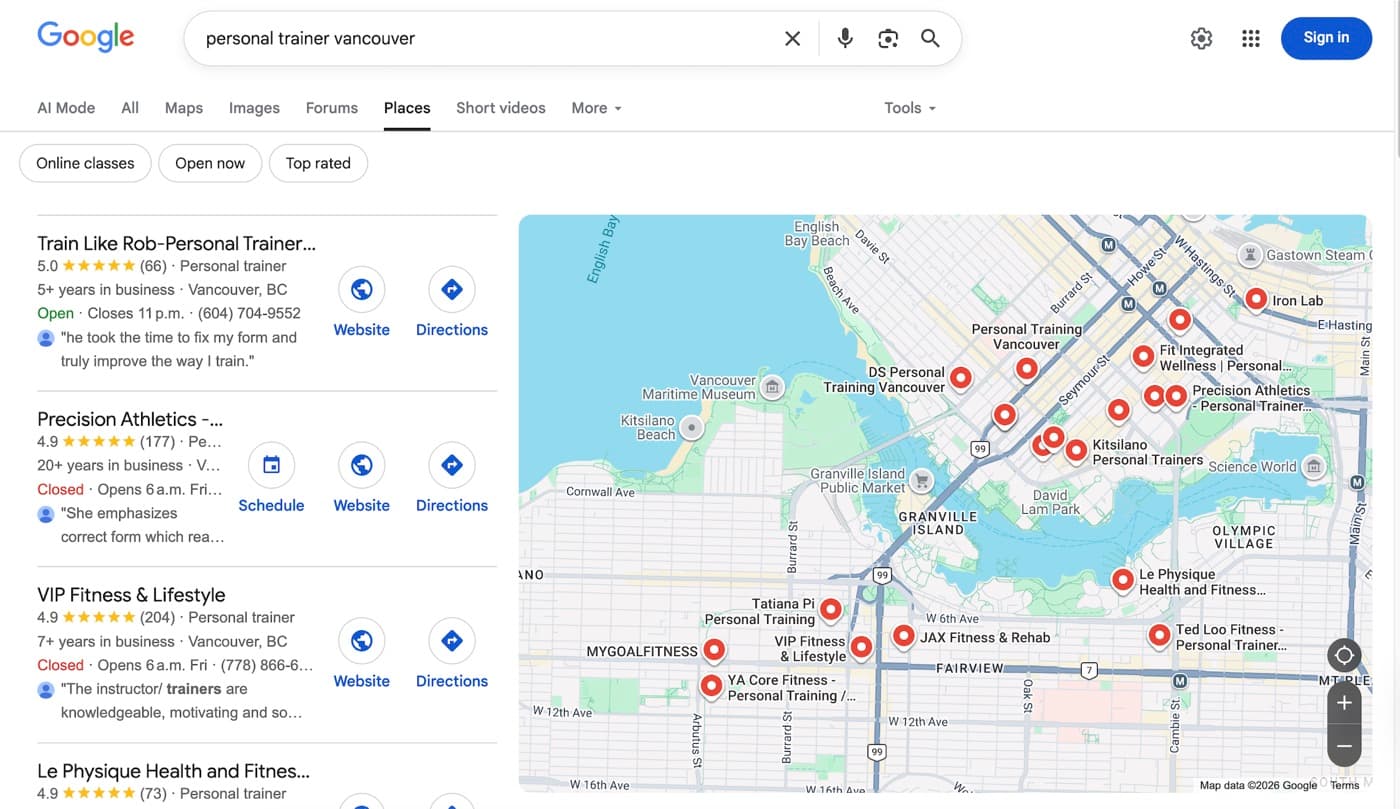Screen dimensions: 1400x809
Task: Switch to the Forums tab
Action: pyautogui.click(x=332, y=108)
